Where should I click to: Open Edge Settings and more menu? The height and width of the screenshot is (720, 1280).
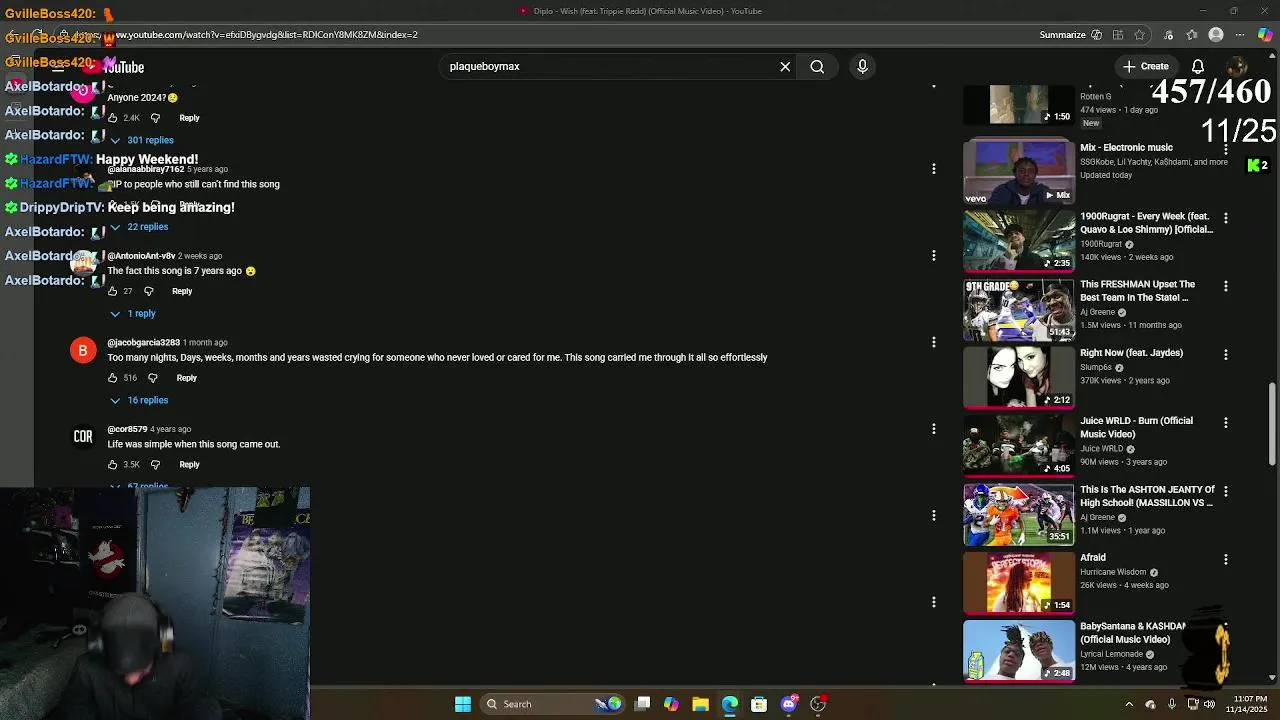pos(1241,35)
